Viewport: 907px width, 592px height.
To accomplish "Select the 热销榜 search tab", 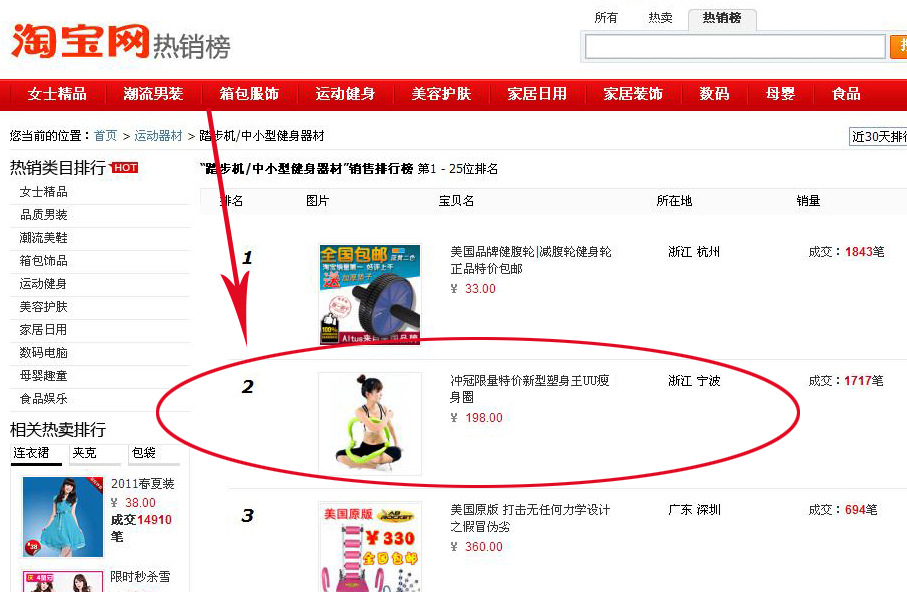I will pyautogui.click(x=722, y=18).
